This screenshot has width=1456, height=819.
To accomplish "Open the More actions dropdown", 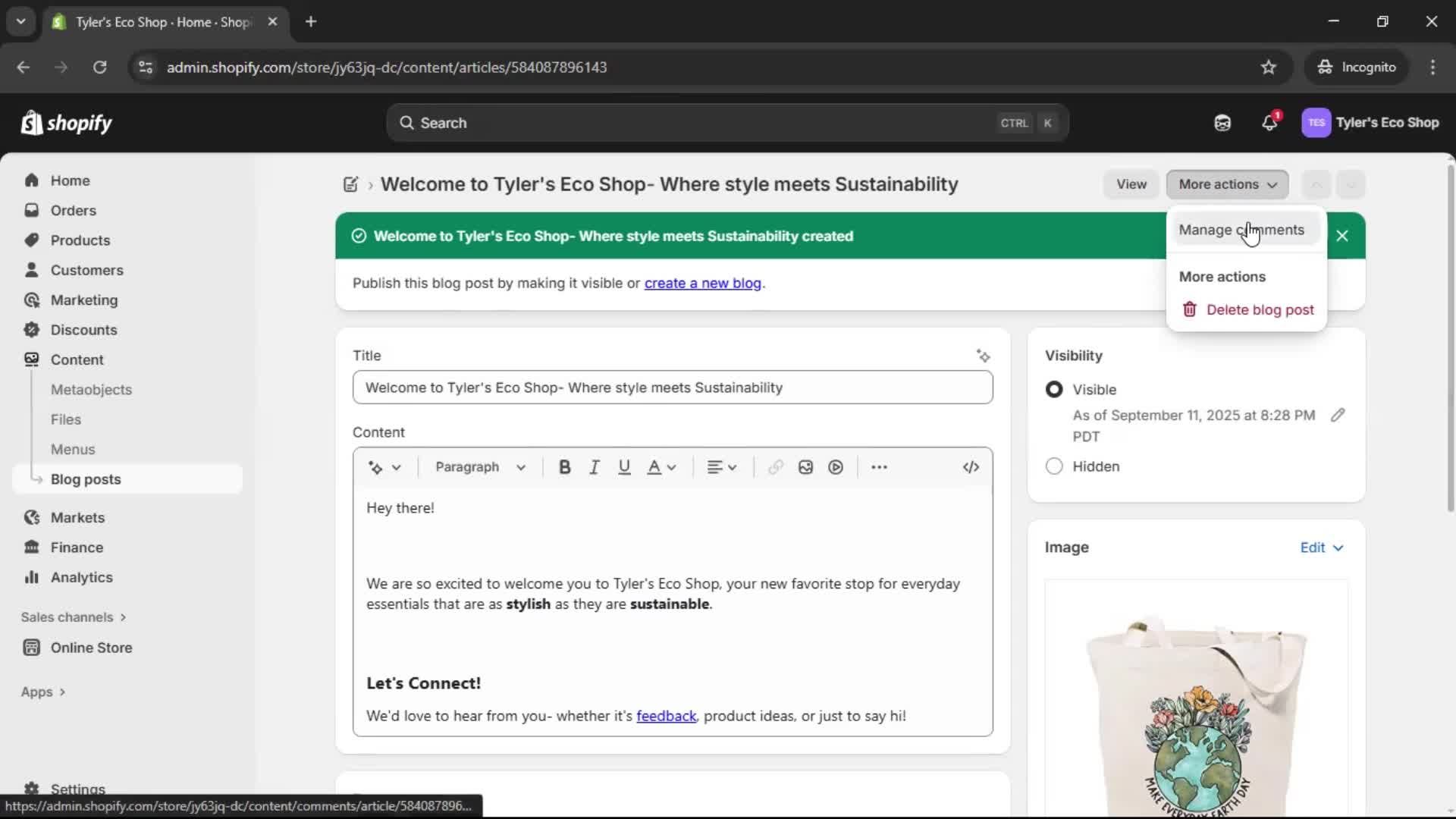I will (1227, 184).
